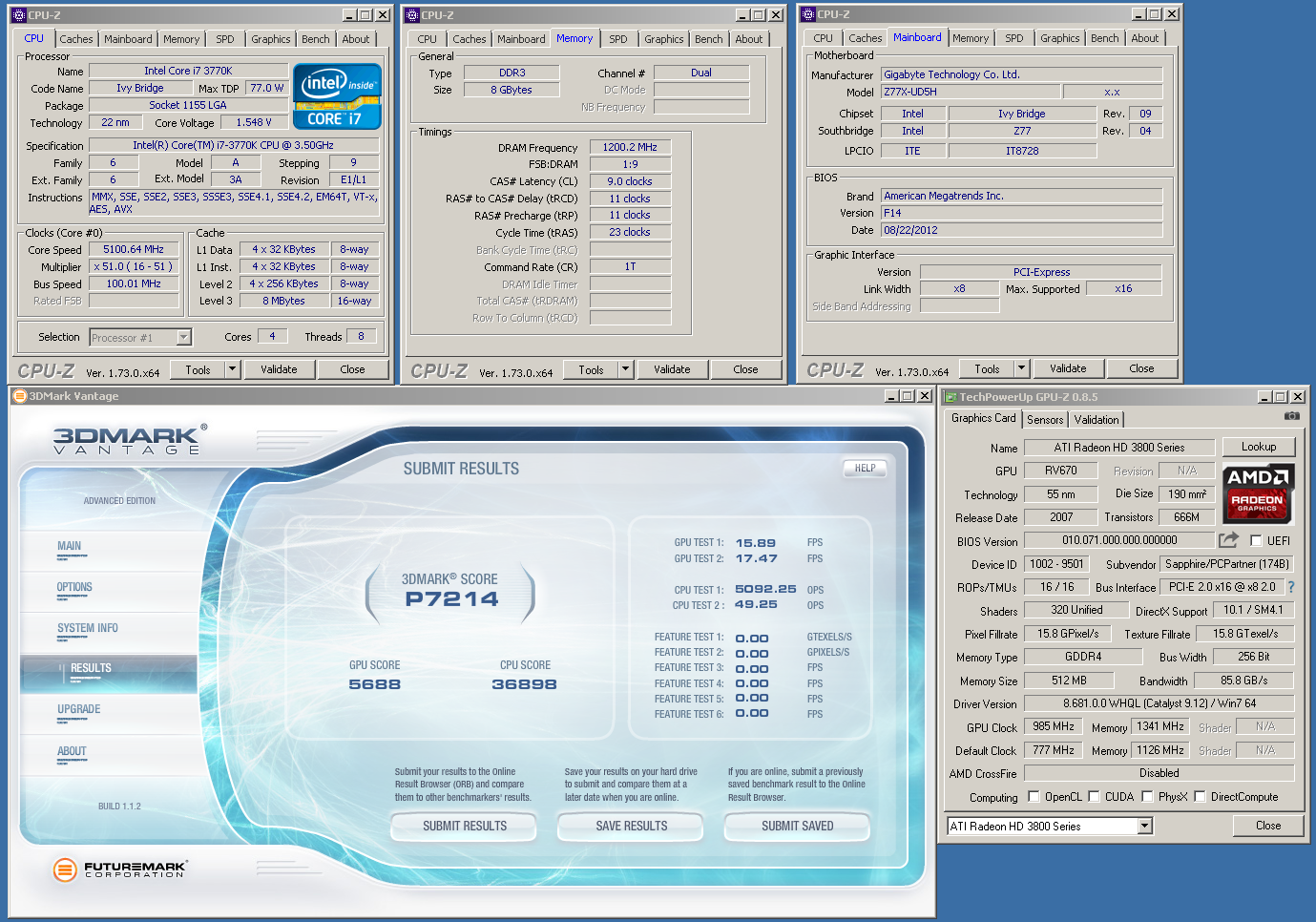Open SPD tab in Memory window
This screenshot has height=922, width=1316.
618,39
